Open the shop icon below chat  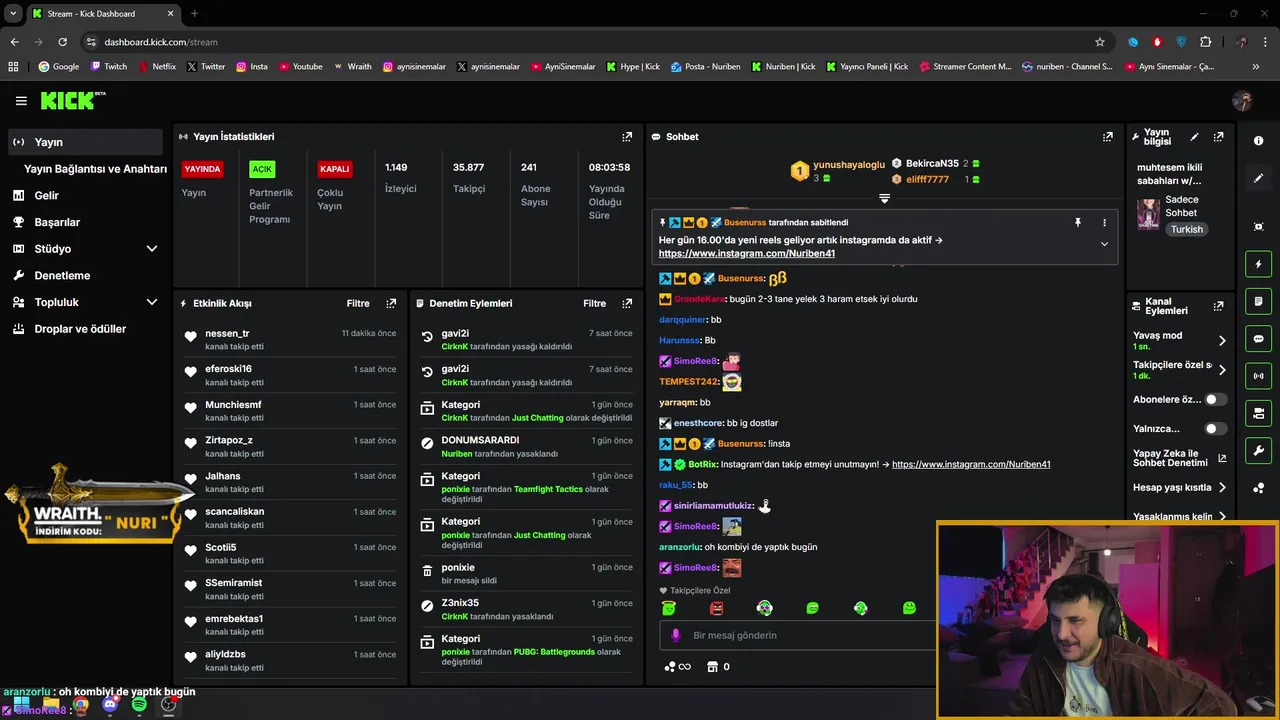pos(712,667)
